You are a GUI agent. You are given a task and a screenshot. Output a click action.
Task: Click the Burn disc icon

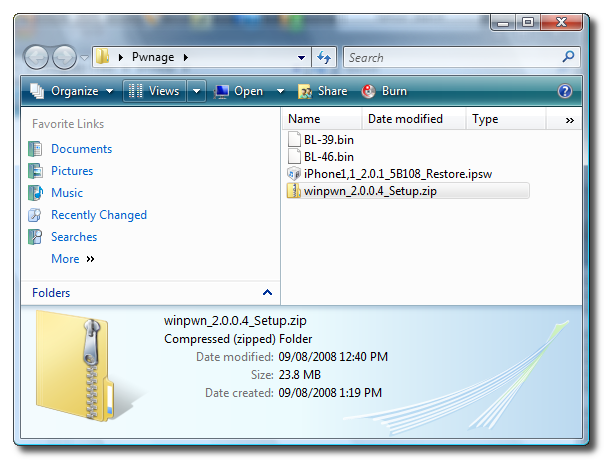pyautogui.click(x=368, y=91)
